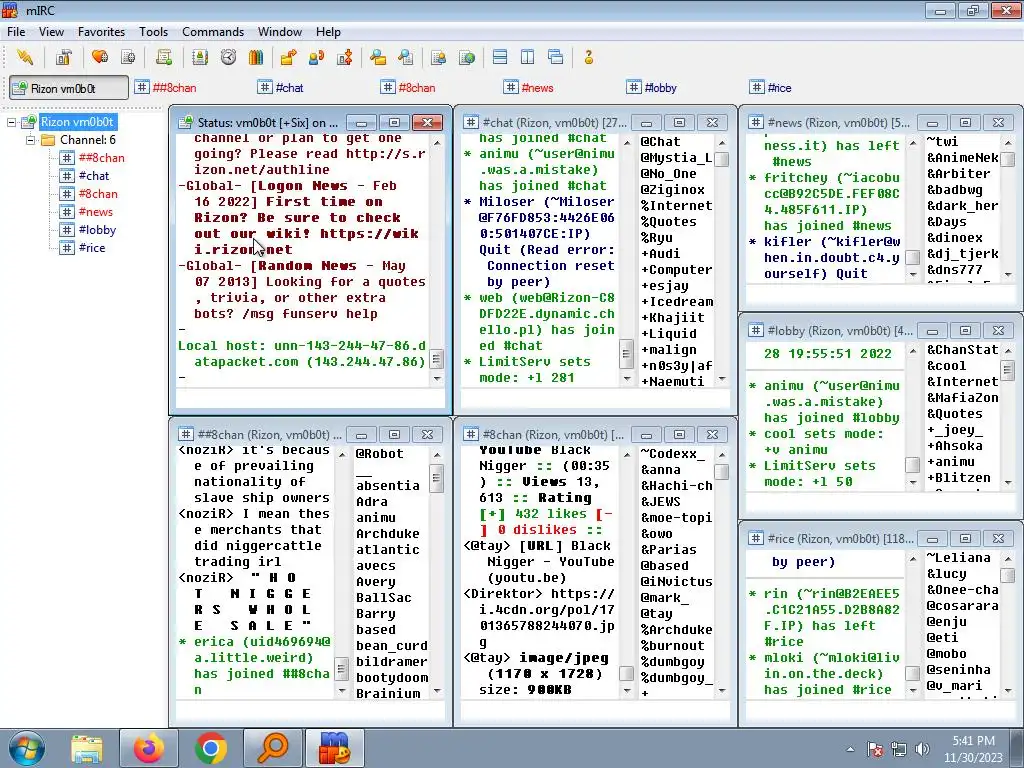Open the File menu
This screenshot has height=768, width=1024.
click(16, 31)
